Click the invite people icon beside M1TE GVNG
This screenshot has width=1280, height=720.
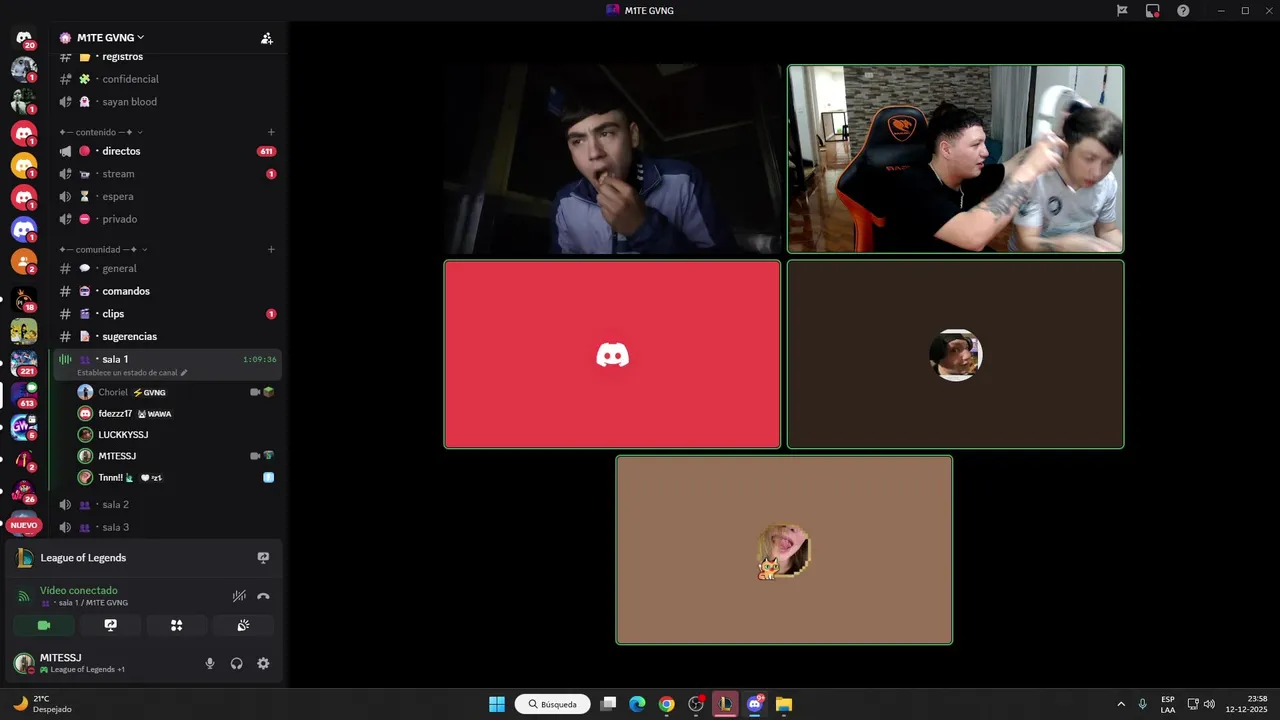(267, 38)
